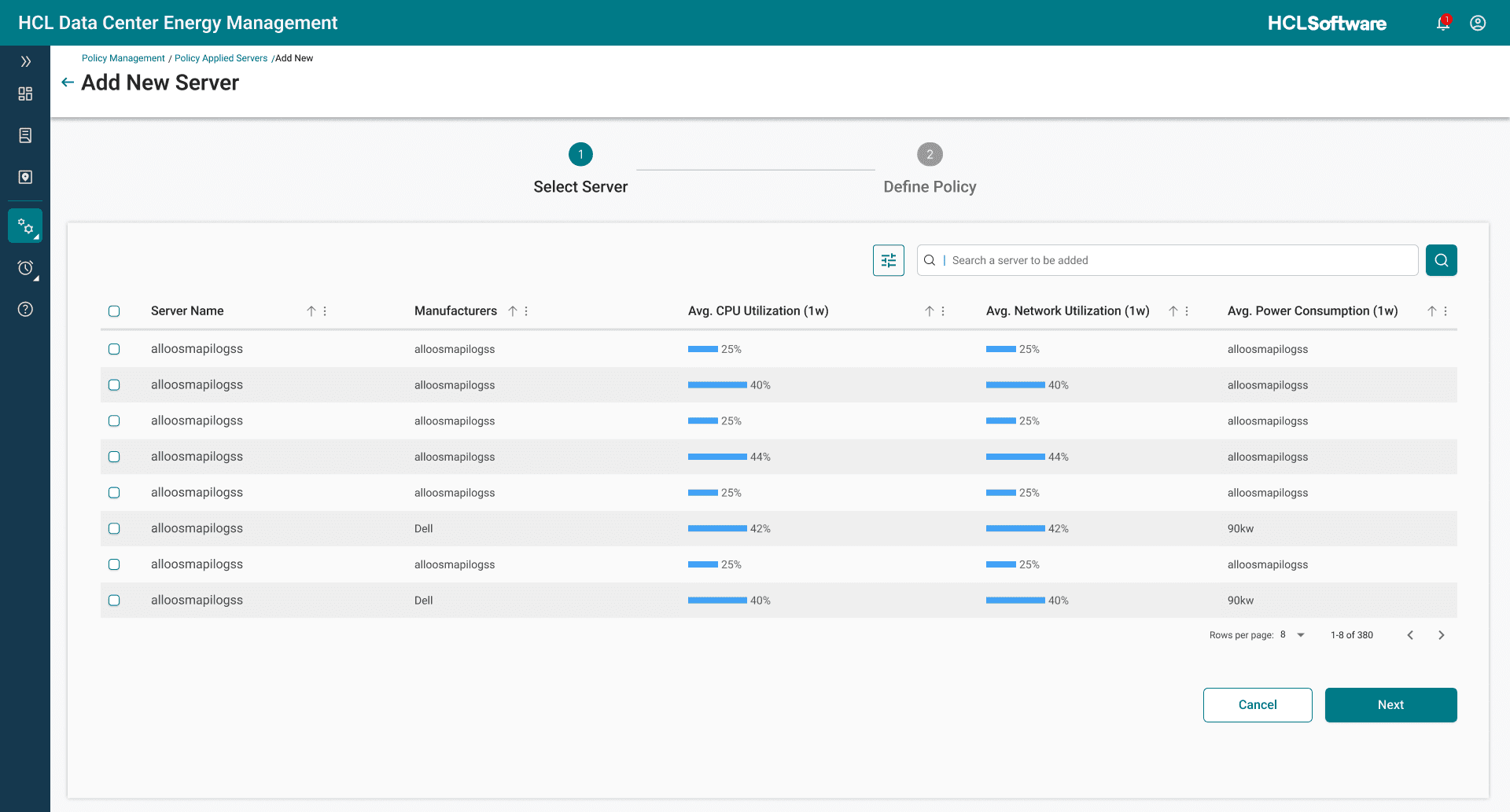Click the 42% network utilization bar
Screen dimensions: 1510x812
(1015, 529)
